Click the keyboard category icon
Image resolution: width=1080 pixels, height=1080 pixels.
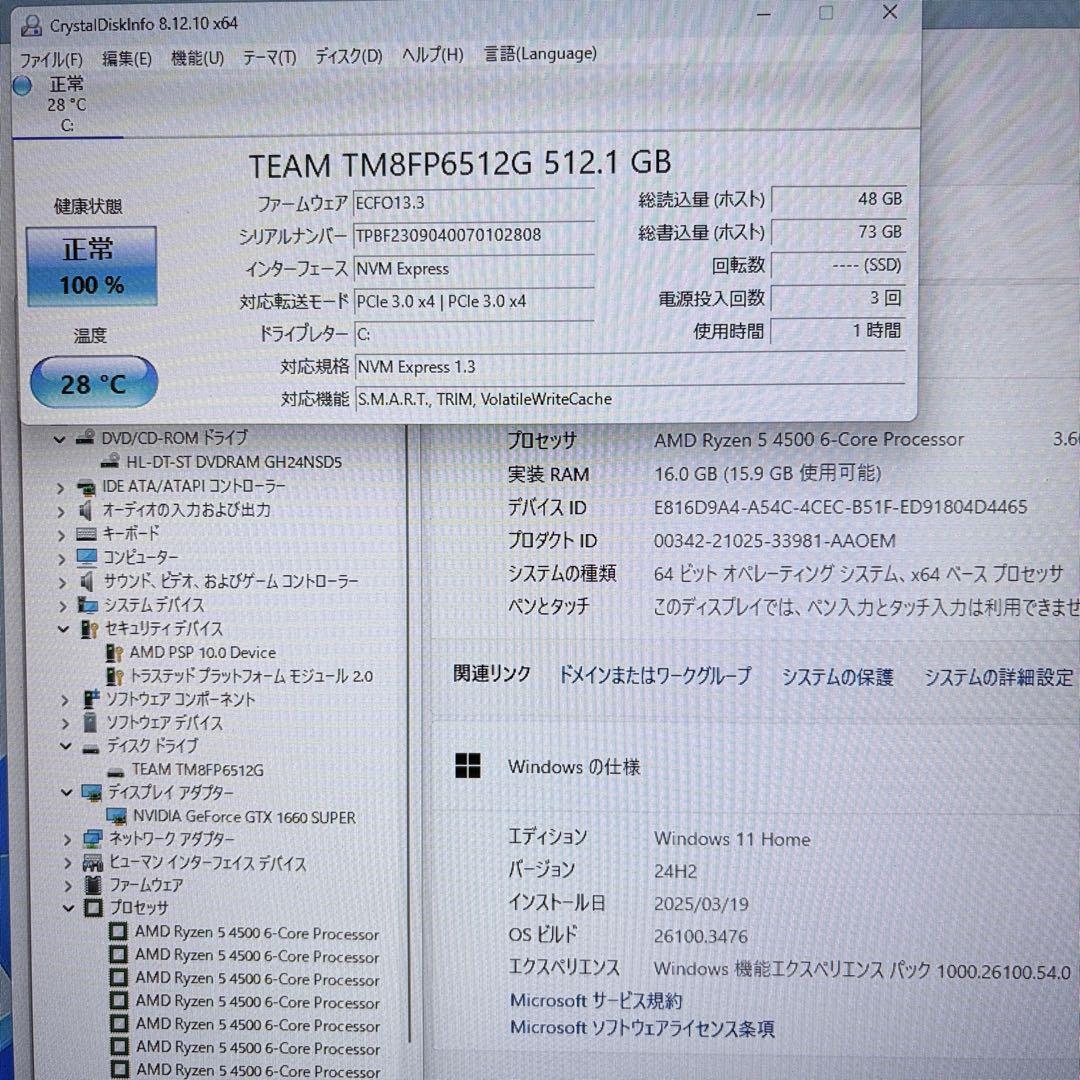coord(87,534)
